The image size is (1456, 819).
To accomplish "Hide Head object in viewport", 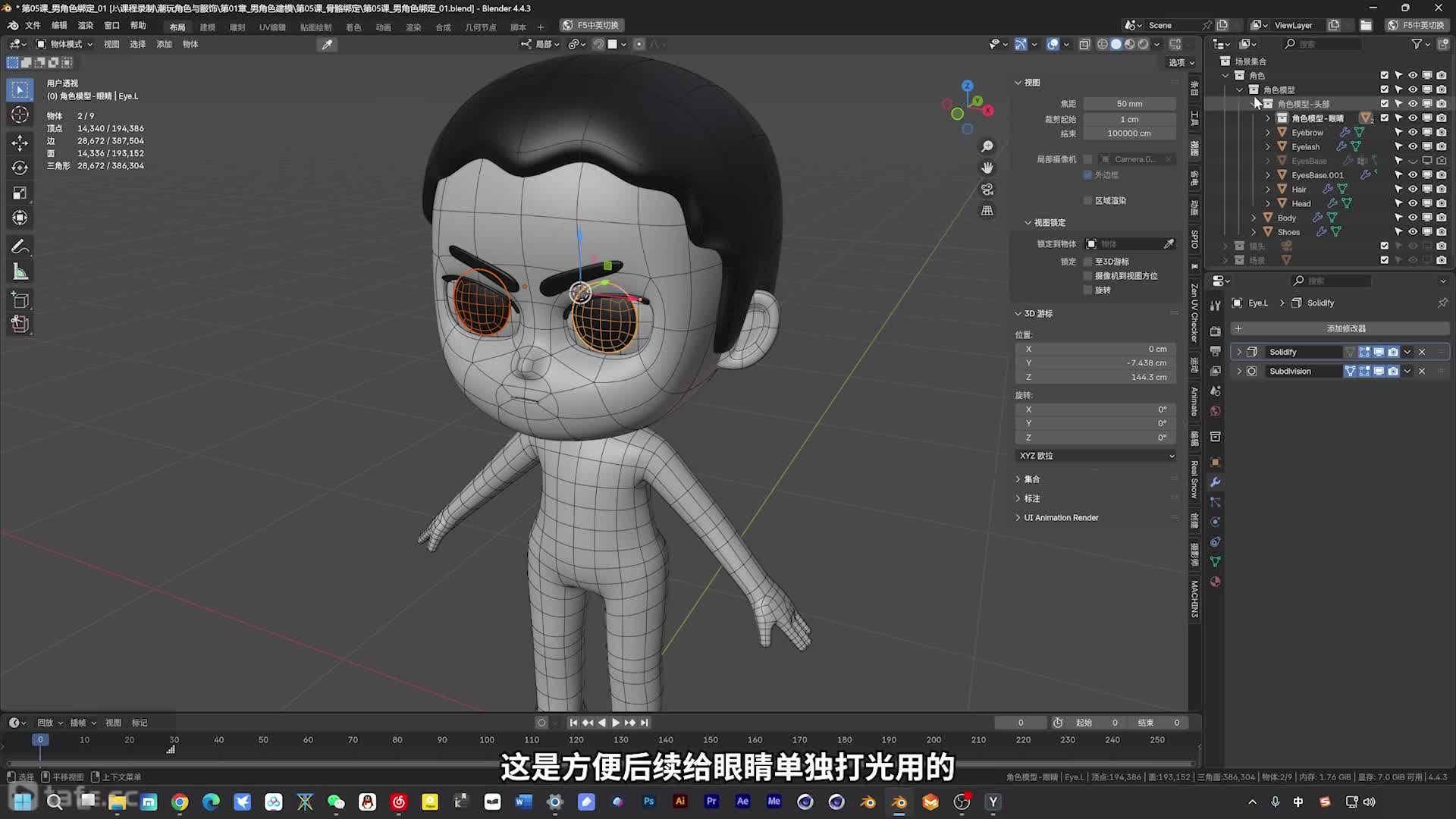I will pyautogui.click(x=1412, y=203).
